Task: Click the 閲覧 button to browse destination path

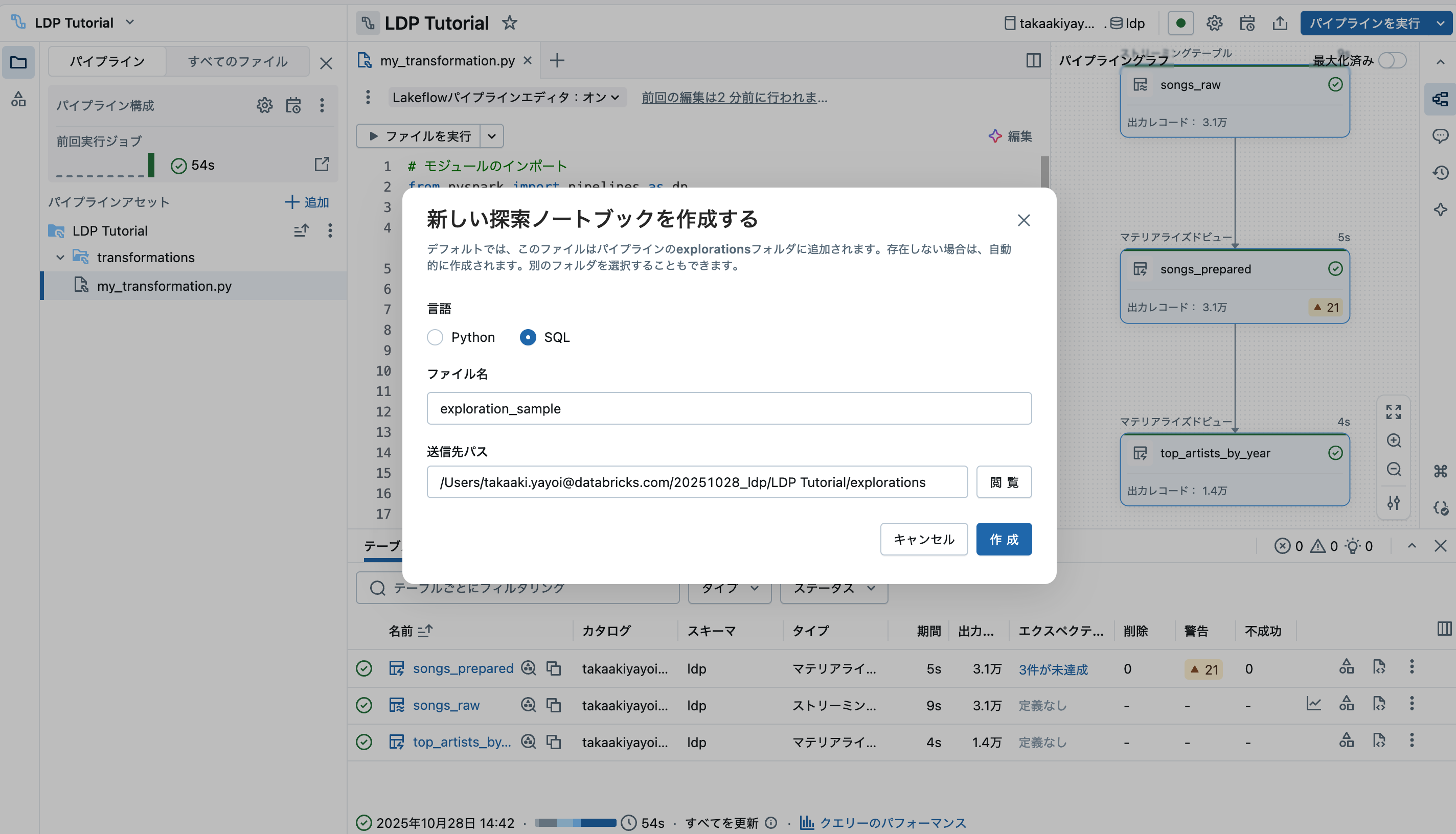Action: tap(1004, 482)
